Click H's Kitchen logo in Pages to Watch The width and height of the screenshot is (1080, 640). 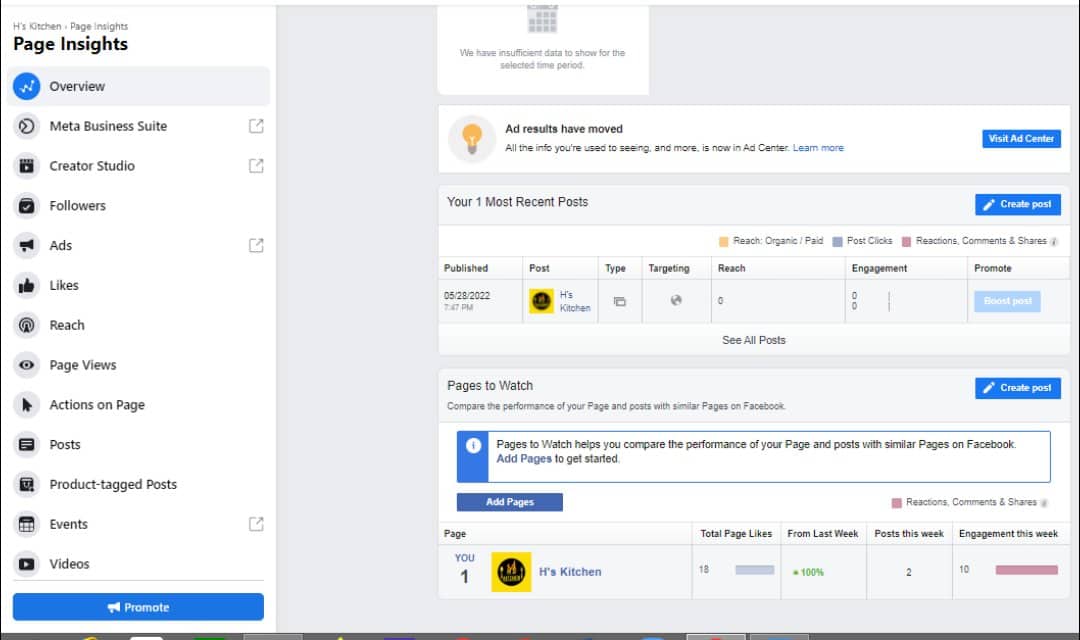click(x=511, y=572)
